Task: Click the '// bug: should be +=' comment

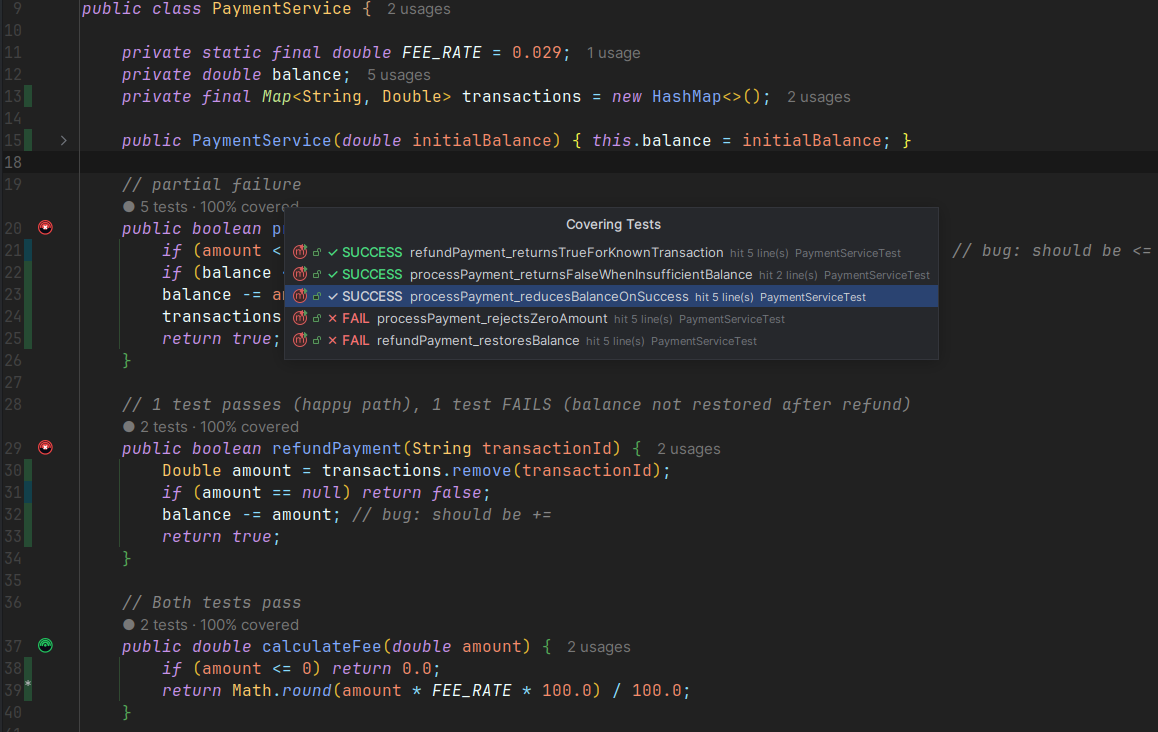Action: tap(452, 515)
